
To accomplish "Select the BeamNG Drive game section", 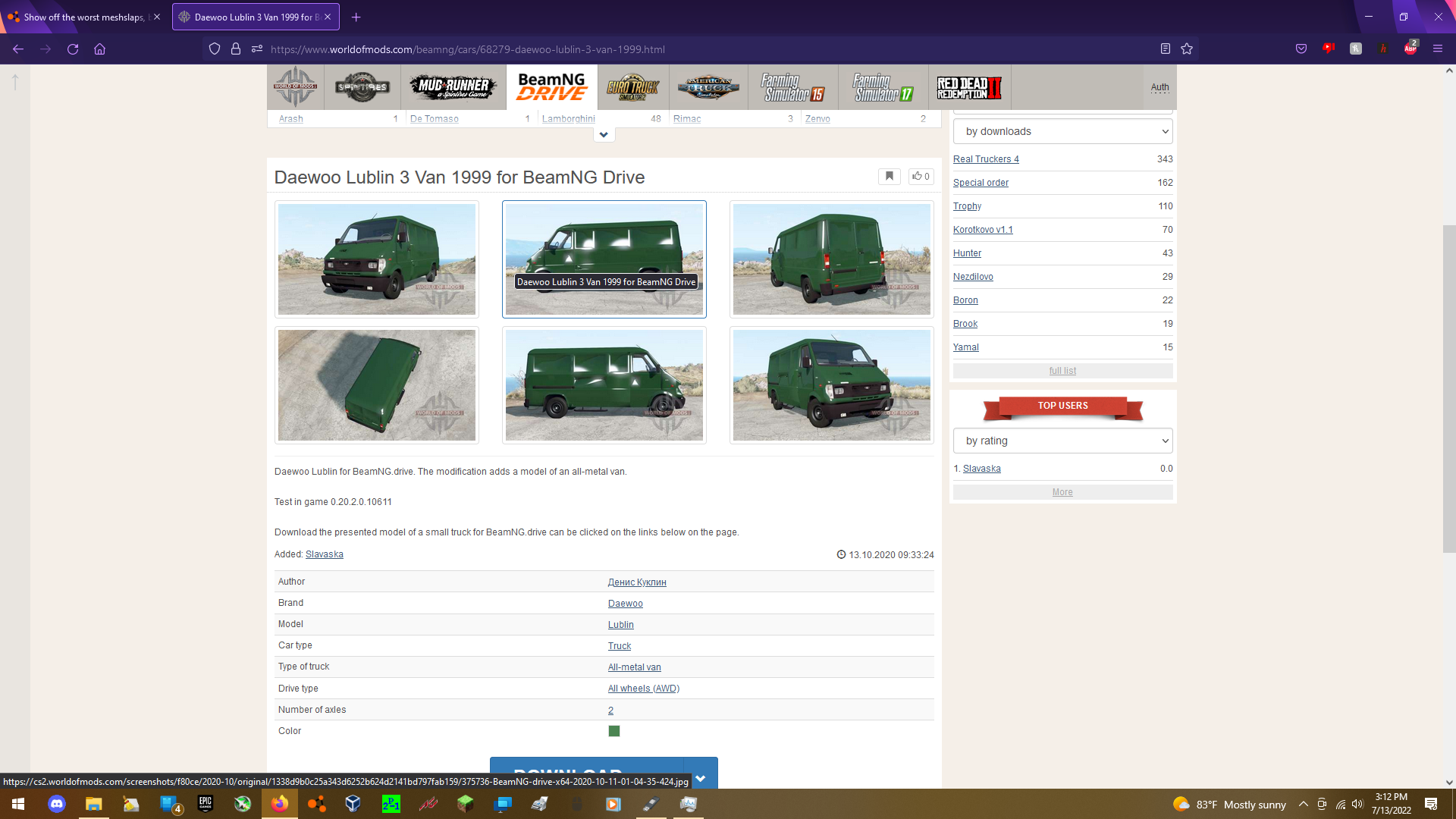I will (x=552, y=87).
